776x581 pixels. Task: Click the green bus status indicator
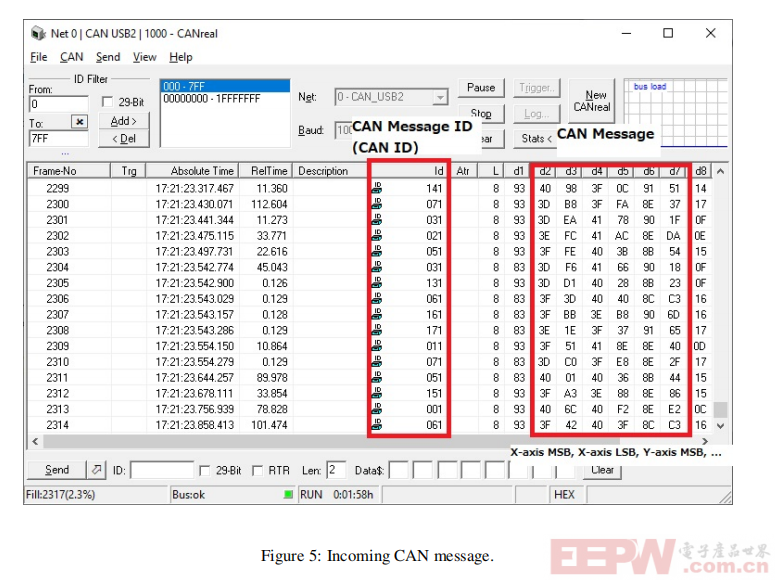(288, 494)
